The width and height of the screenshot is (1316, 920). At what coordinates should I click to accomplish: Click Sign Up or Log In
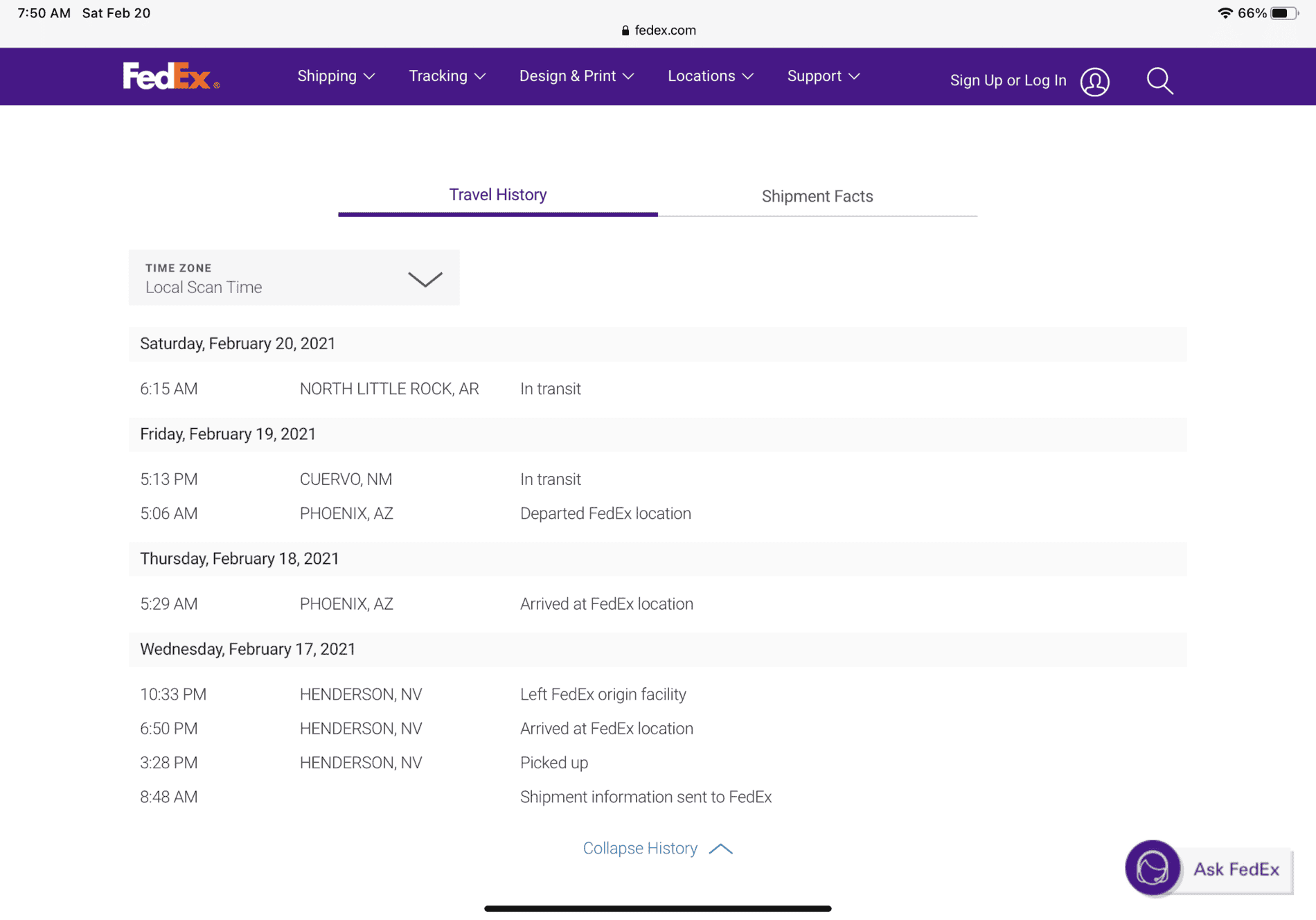click(1008, 80)
